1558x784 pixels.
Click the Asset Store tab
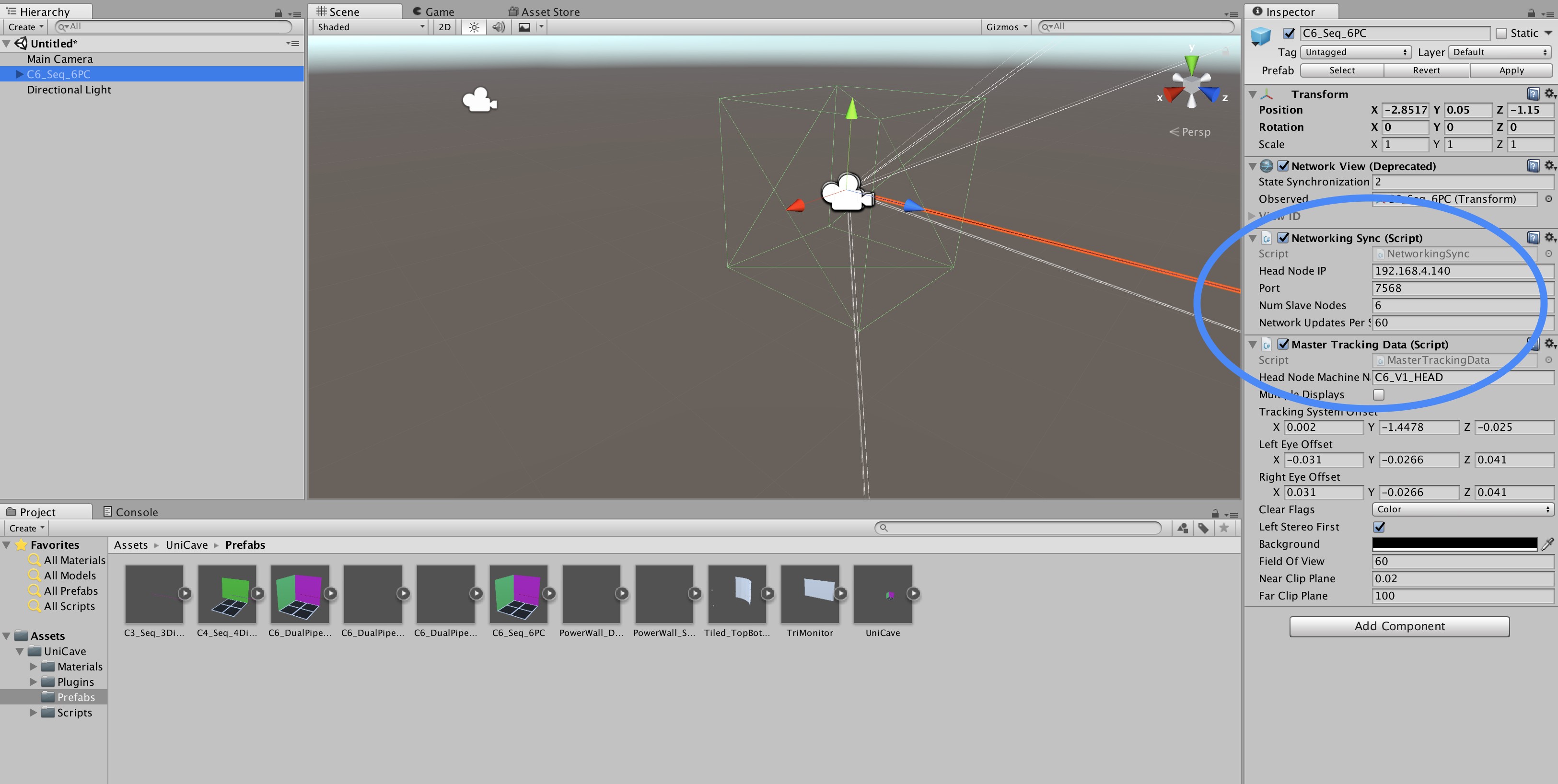pyautogui.click(x=538, y=11)
